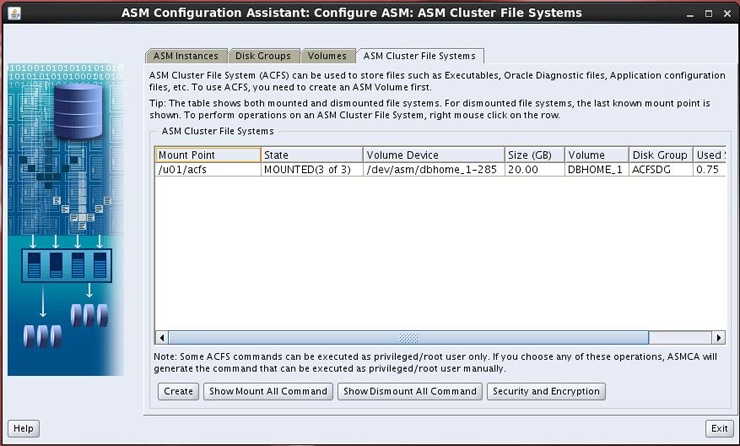The image size is (740, 446).
Task: Click the table's scroll left arrow
Action: tap(162, 338)
